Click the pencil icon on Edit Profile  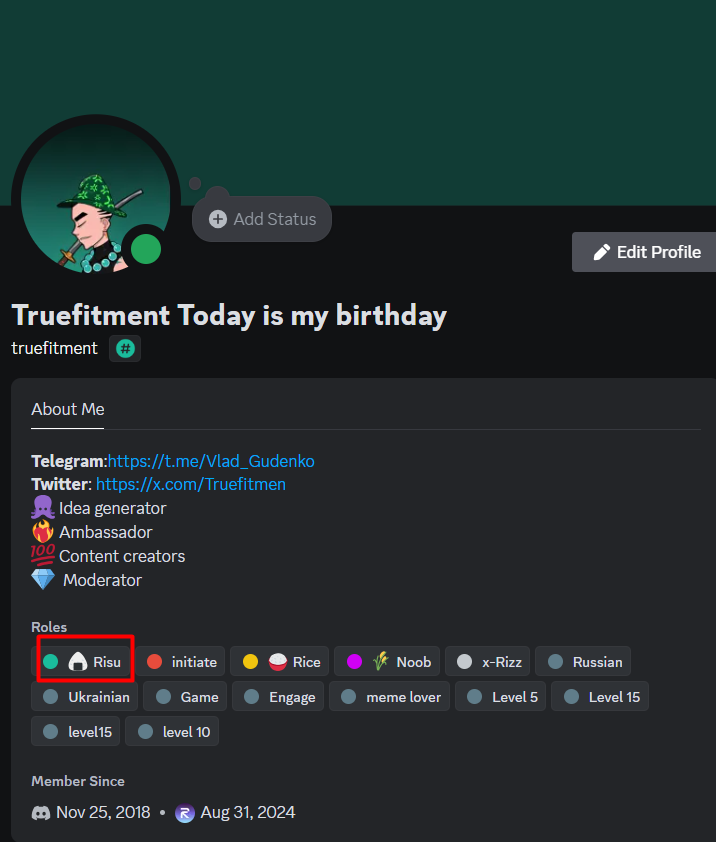click(602, 252)
